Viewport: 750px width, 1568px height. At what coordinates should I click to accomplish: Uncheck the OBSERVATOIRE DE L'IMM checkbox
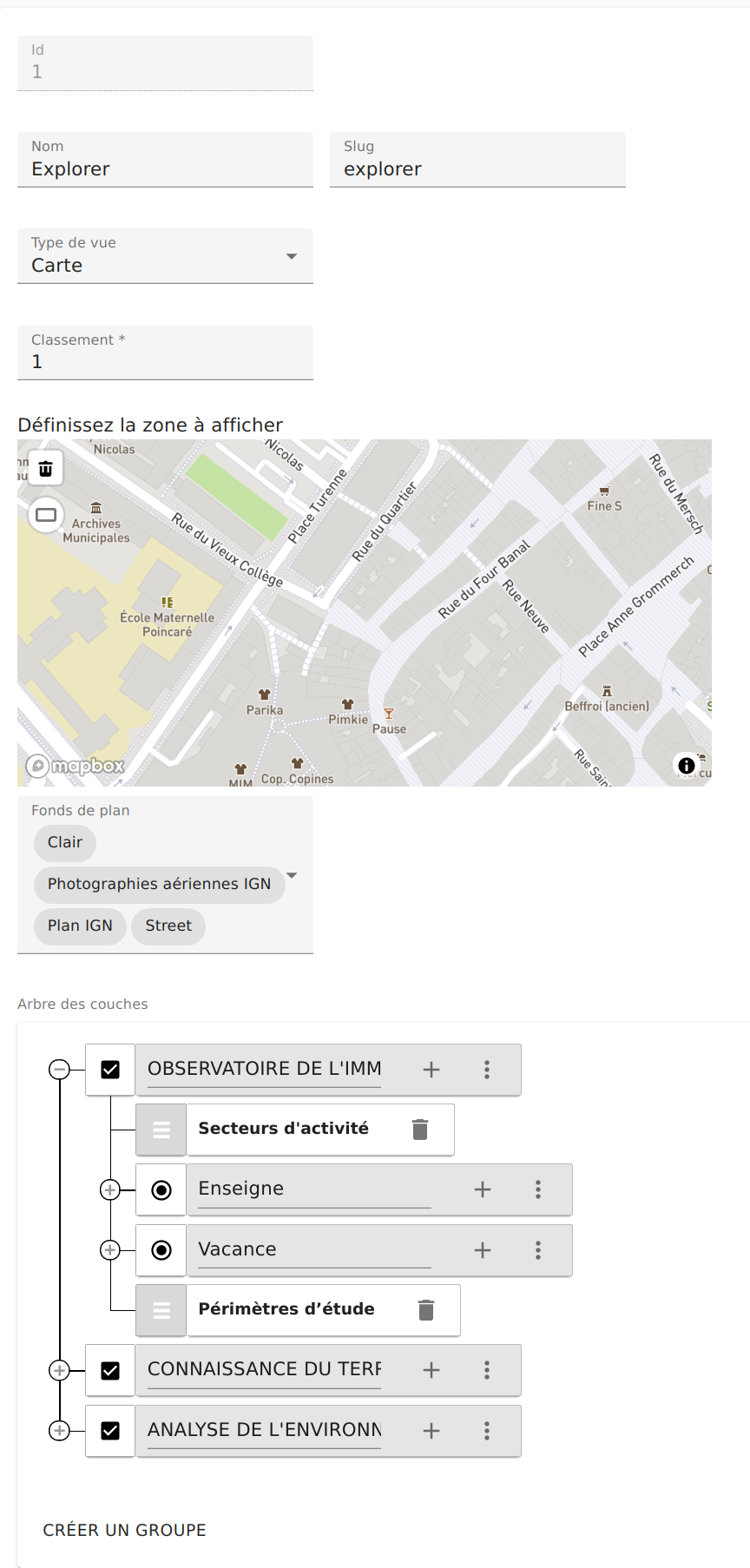[x=110, y=1070]
